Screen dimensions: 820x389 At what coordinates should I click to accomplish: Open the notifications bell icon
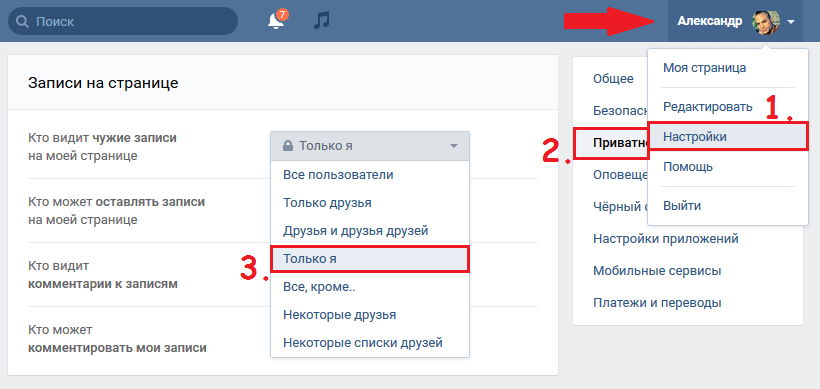[x=276, y=21]
